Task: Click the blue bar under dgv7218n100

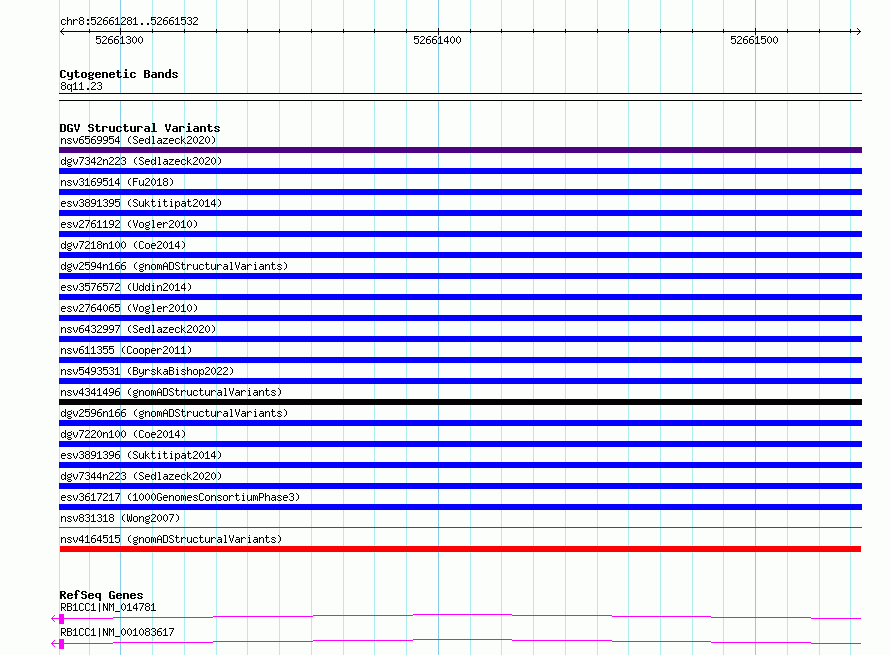Action: (460, 255)
